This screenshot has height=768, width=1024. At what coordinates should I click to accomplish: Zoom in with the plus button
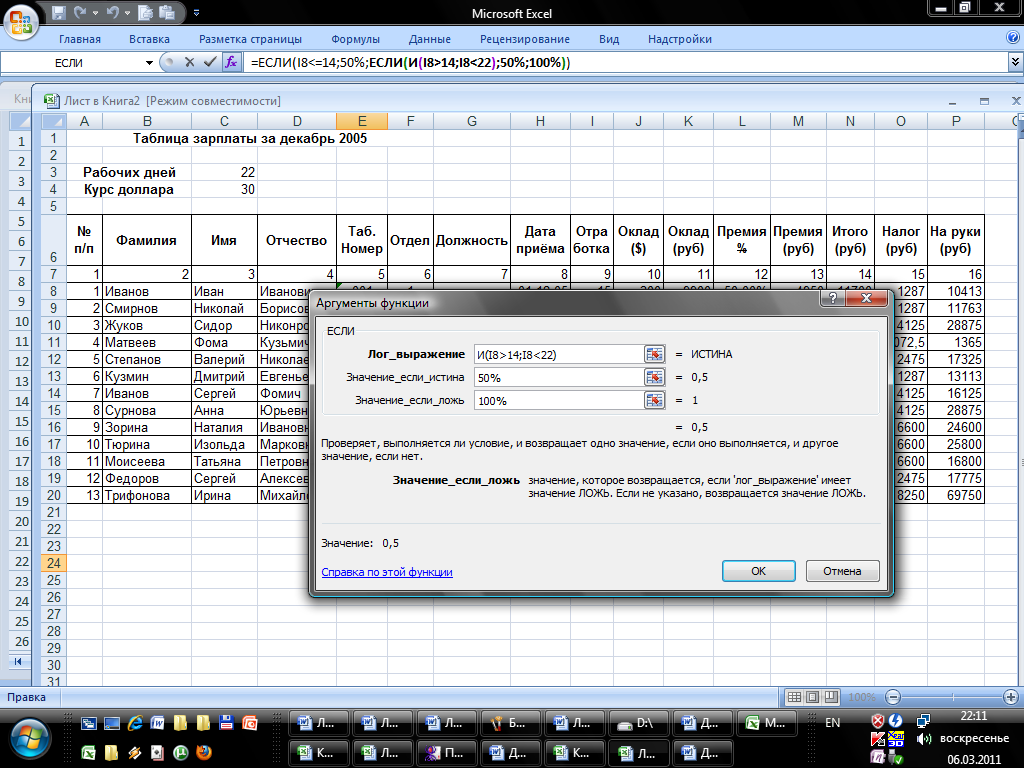[x=1010, y=697]
